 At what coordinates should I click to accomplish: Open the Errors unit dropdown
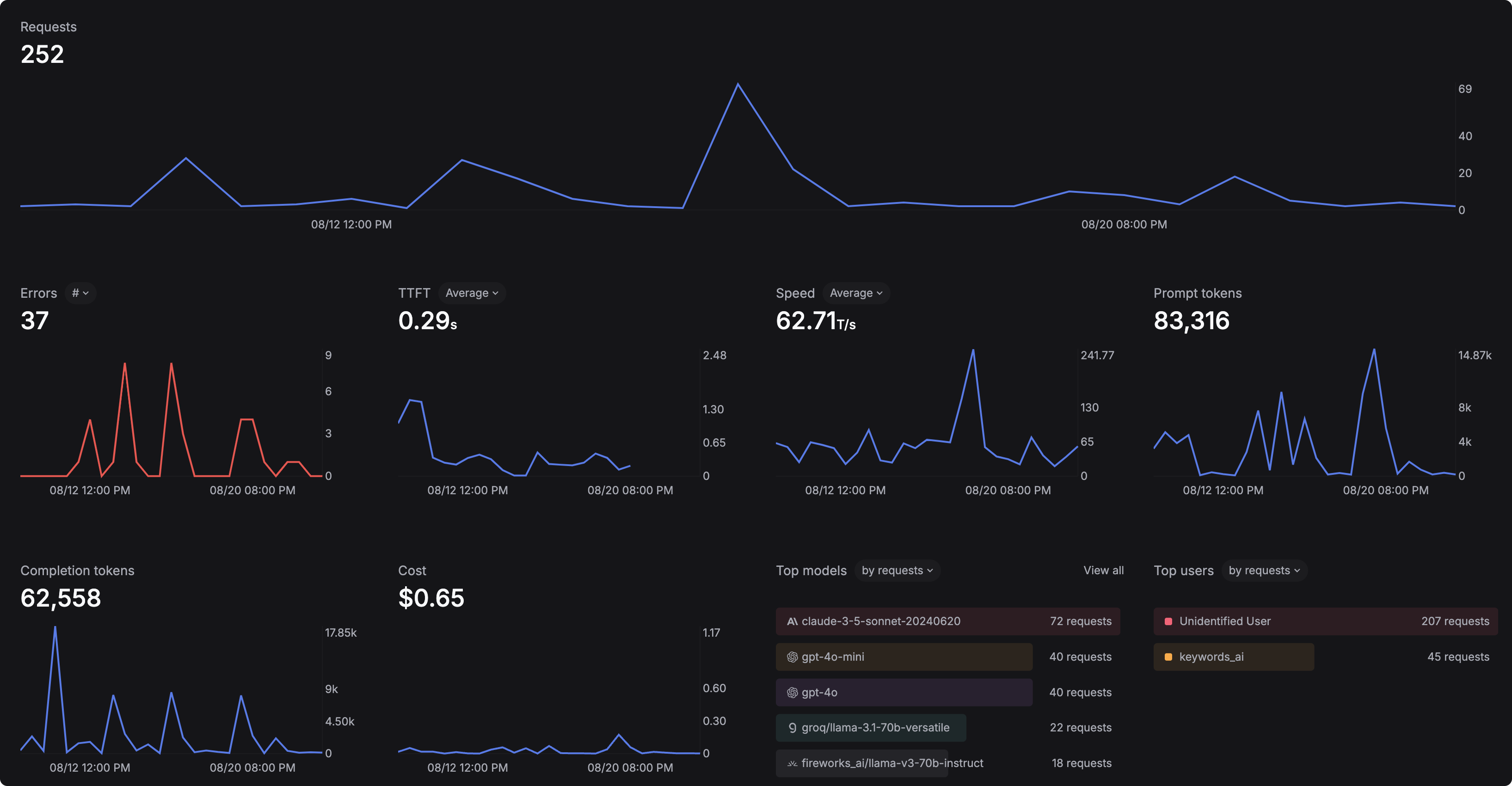pos(80,293)
